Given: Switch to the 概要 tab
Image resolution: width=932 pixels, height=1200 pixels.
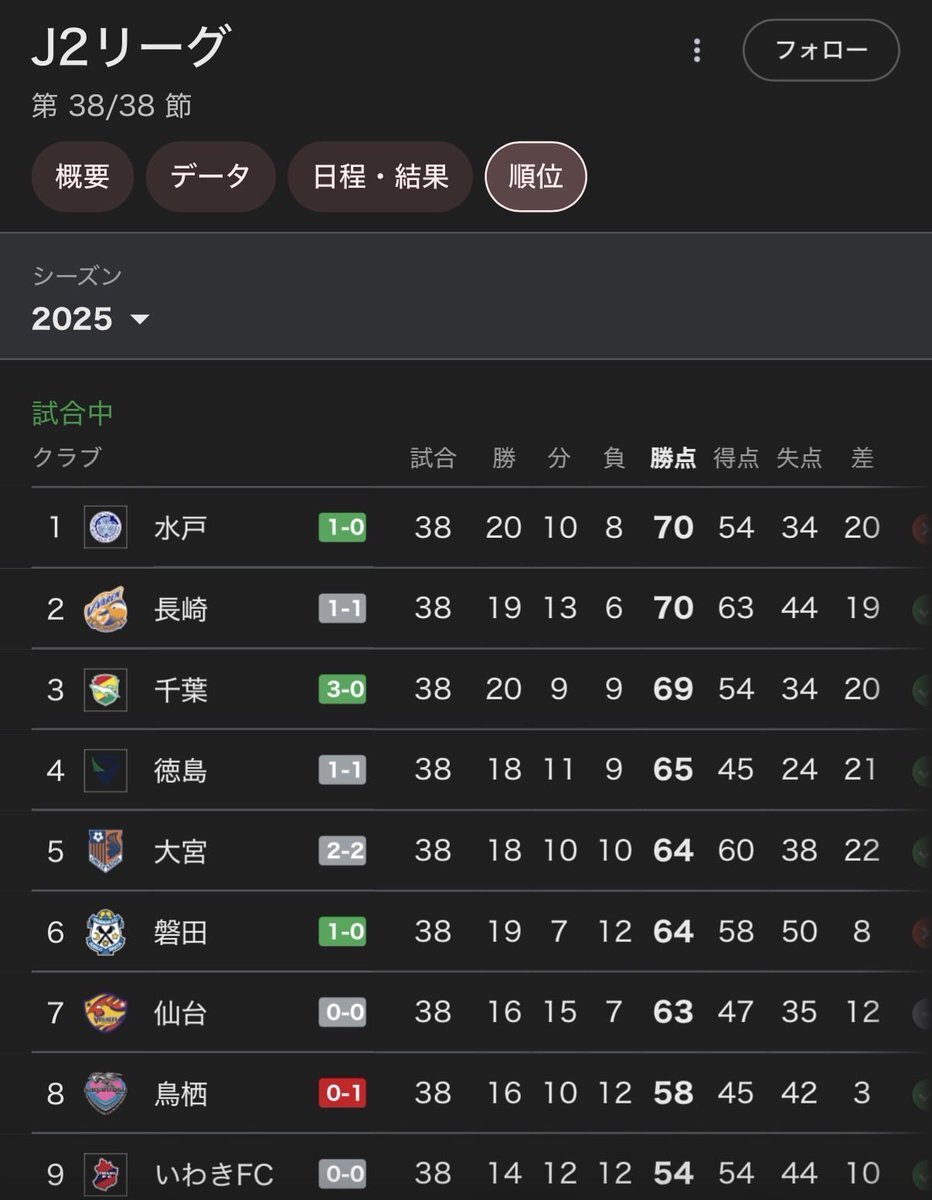Looking at the screenshot, I should tap(82, 177).
